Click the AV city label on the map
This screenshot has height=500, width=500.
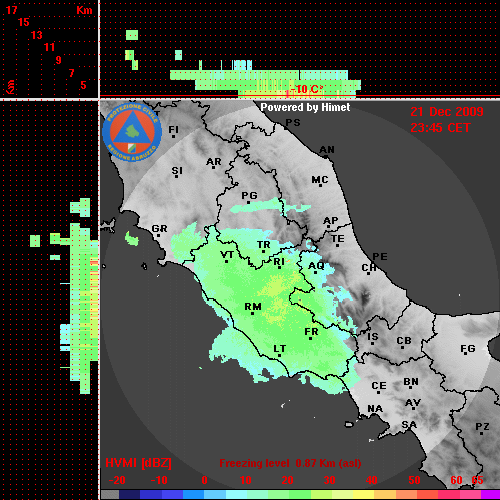pyautogui.click(x=413, y=403)
